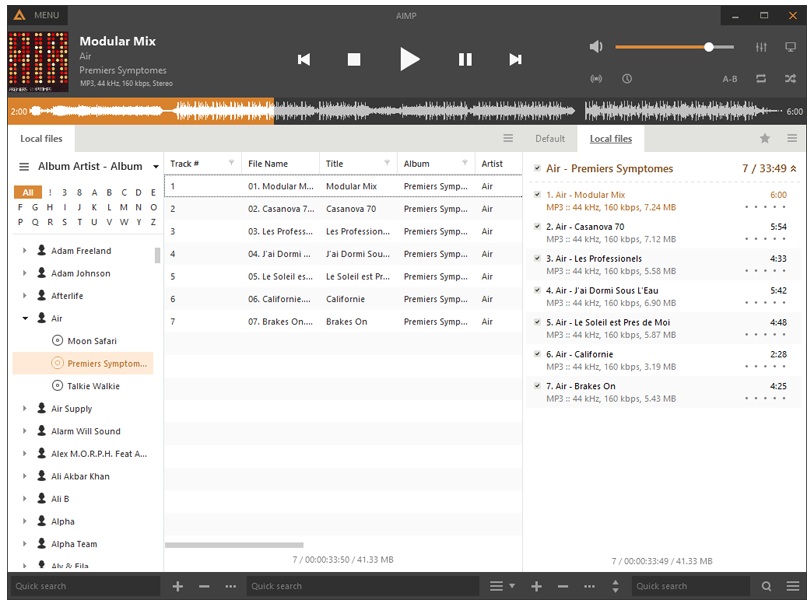
Task: Mute audio using the speaker icon
Action: (596, 47)
